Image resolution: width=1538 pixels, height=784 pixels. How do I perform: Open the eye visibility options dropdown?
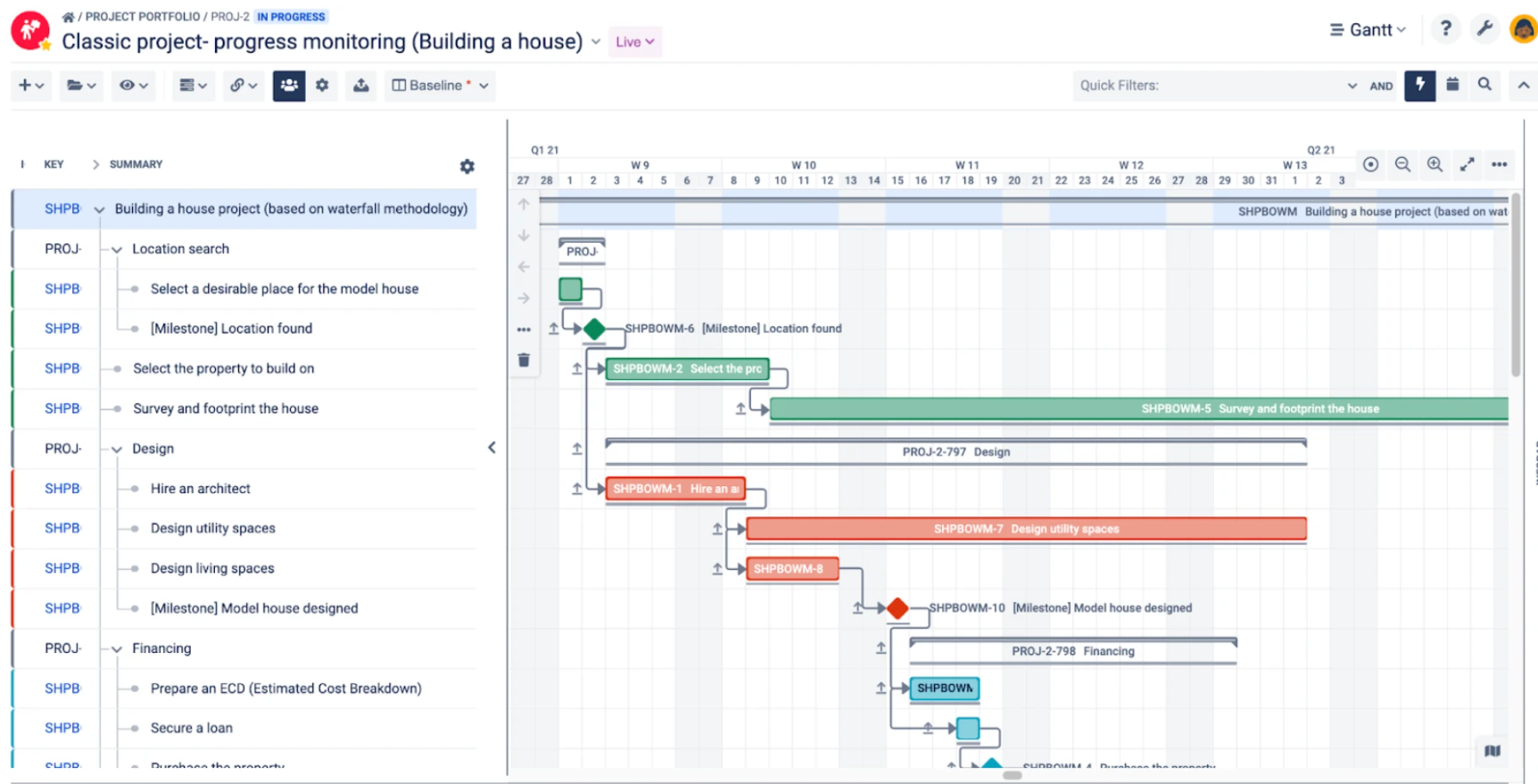tap(133, 86)
